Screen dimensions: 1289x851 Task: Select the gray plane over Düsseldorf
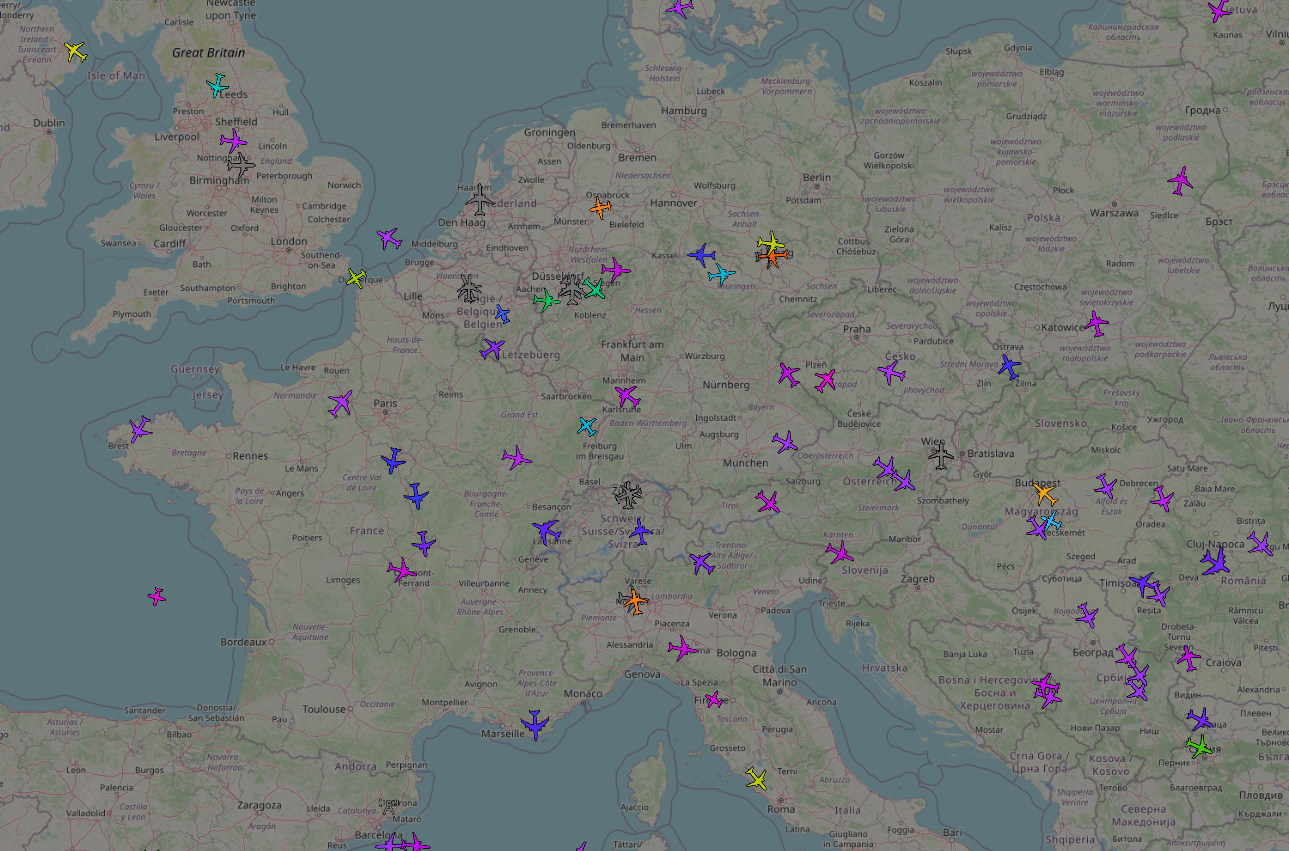pos(572,292)
